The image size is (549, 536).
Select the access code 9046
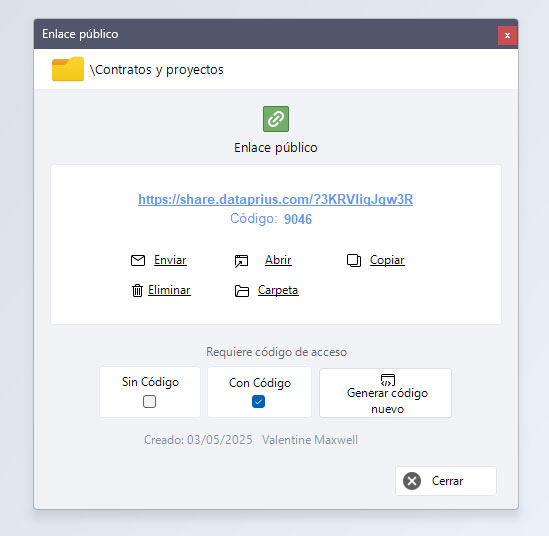click(298, 219)
